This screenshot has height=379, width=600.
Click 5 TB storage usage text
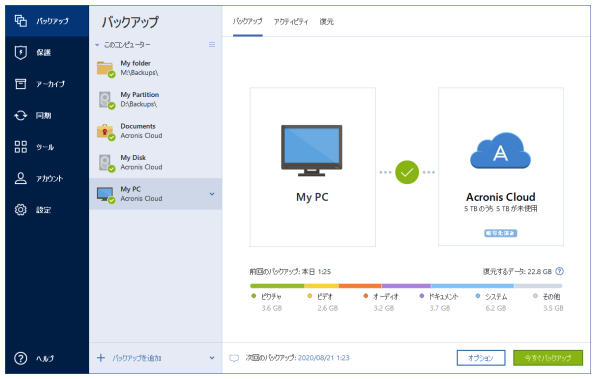coord(501,209)
